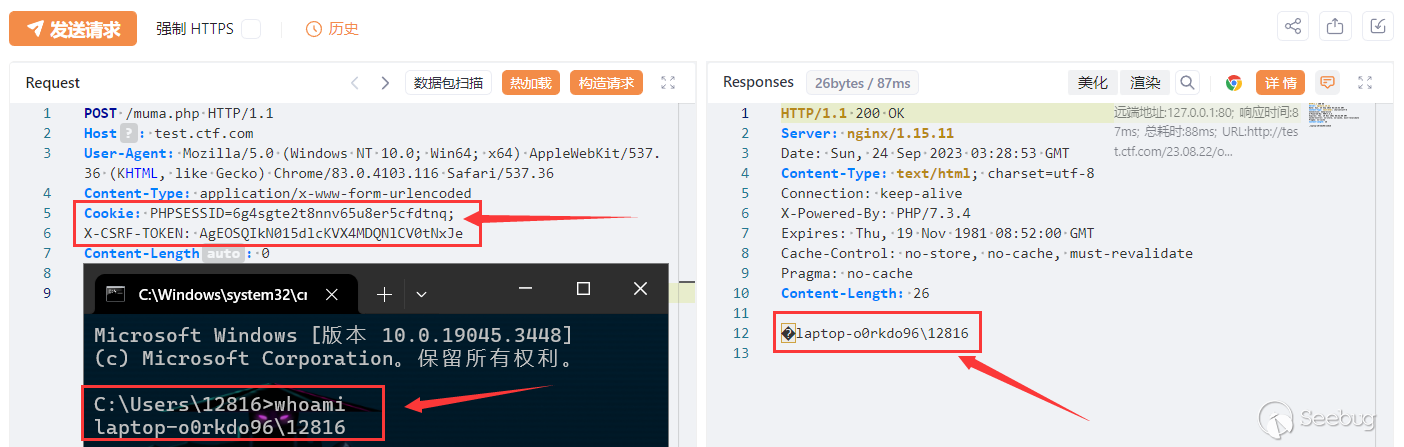The width and height of the screenshot is (1404, 447).
Task: Open the 历史 history link
Action: (332, 29)
